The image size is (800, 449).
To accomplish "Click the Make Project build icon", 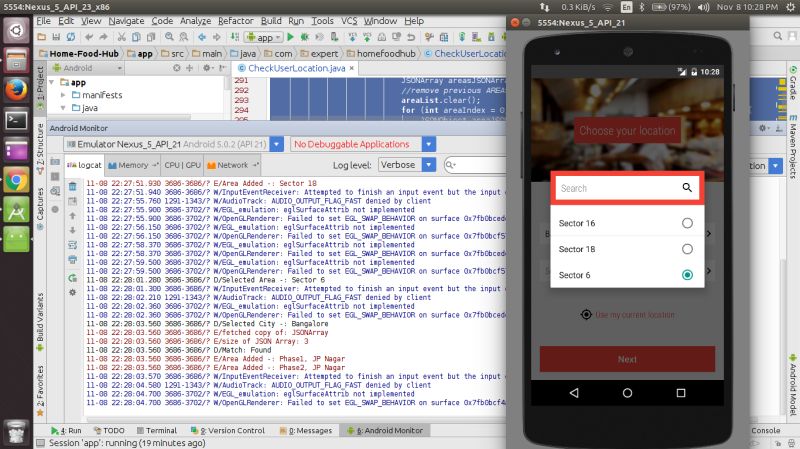I will point(234,37).
